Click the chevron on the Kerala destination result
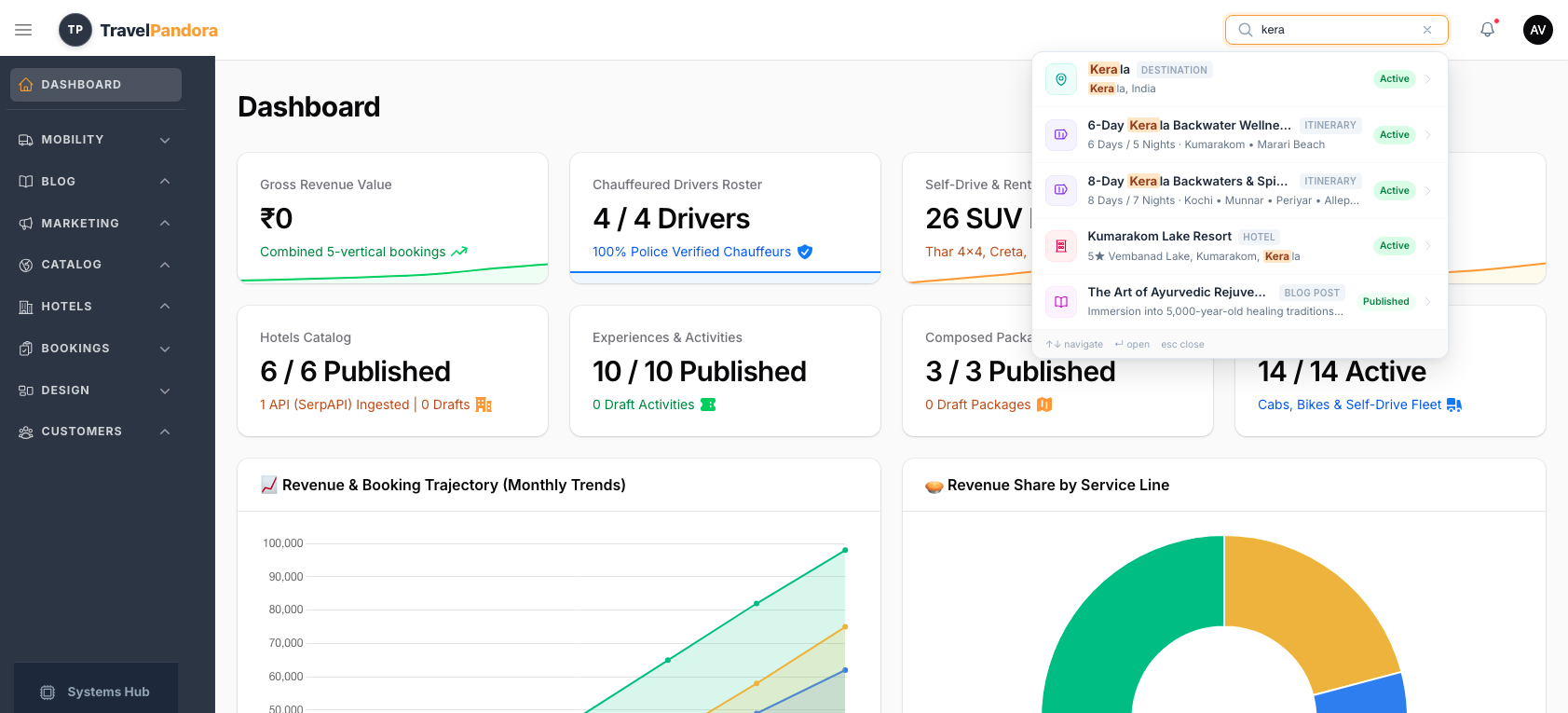1568x713 pixels. [x=1428, y=79]
